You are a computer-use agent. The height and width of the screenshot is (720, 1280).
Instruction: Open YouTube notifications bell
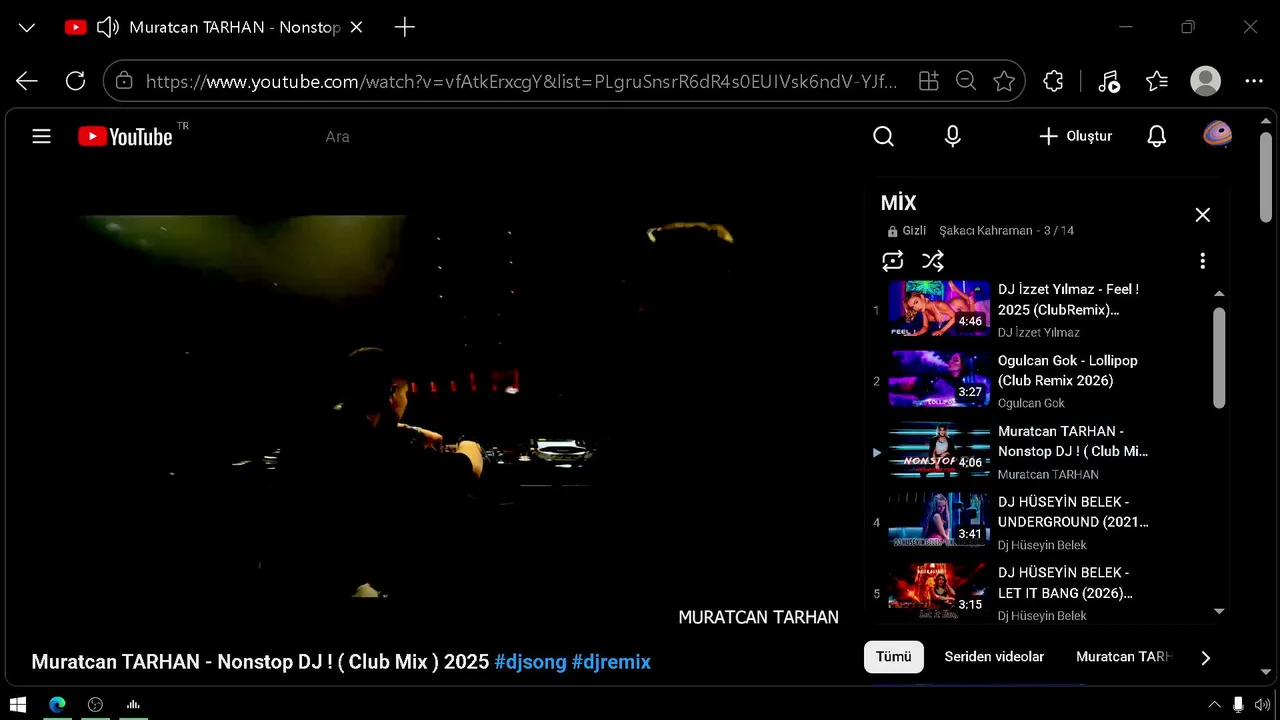1157,136
